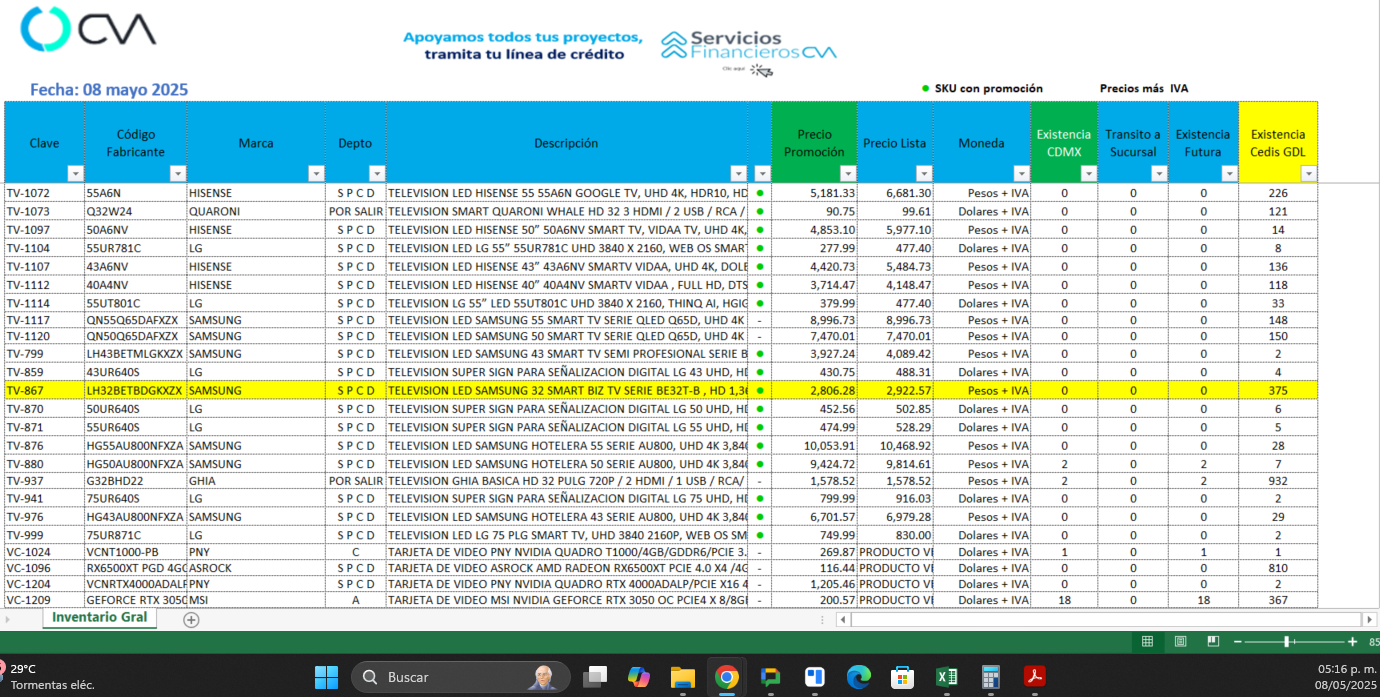Screen dimensions: 1380x697
Task: Open the Existencia Cedis GDL filter dropdown
Action: [1308, 173]
